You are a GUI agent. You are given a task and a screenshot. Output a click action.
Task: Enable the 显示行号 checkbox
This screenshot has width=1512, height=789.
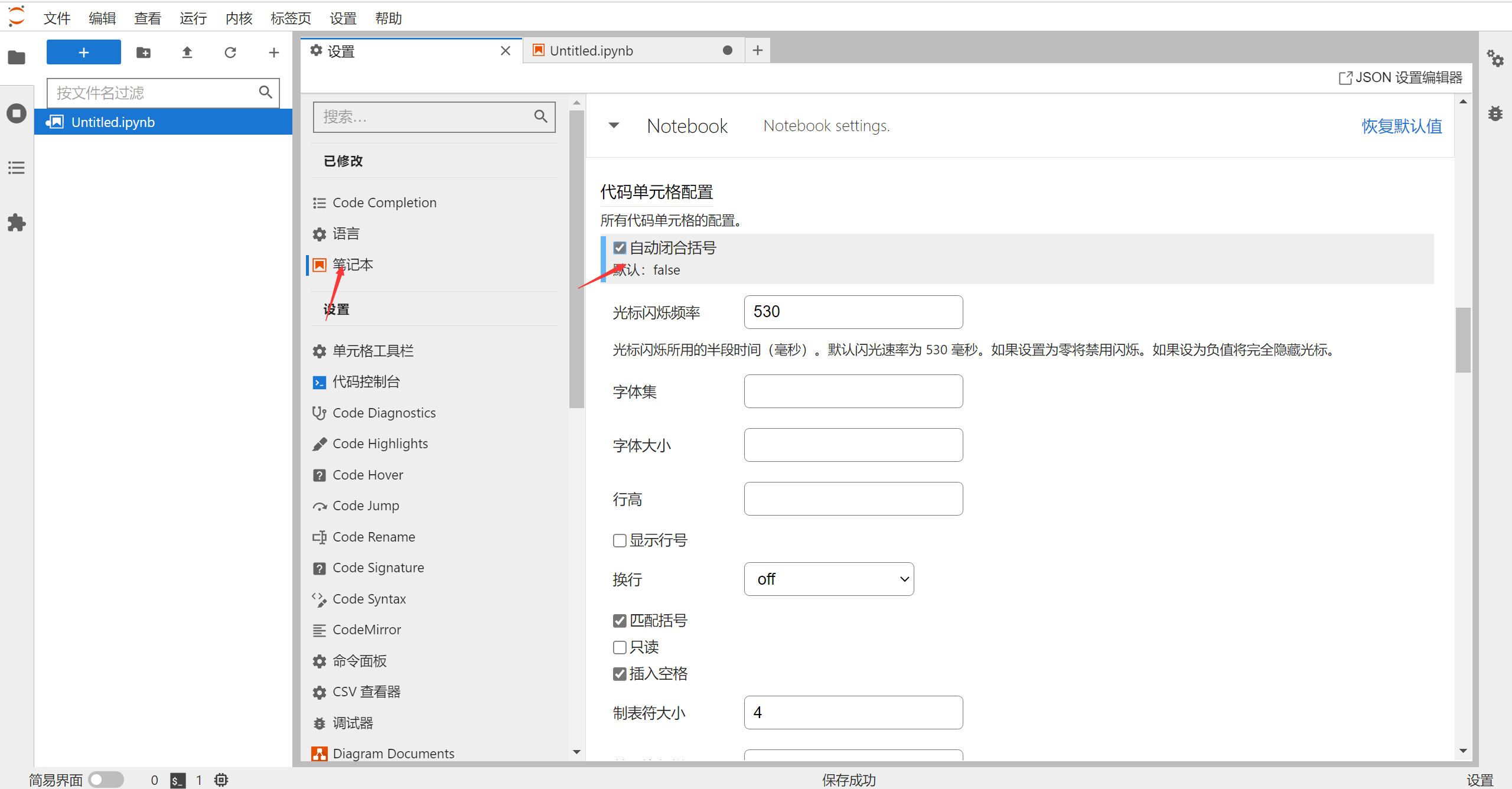pyautogui.click(x=620, y=540)
